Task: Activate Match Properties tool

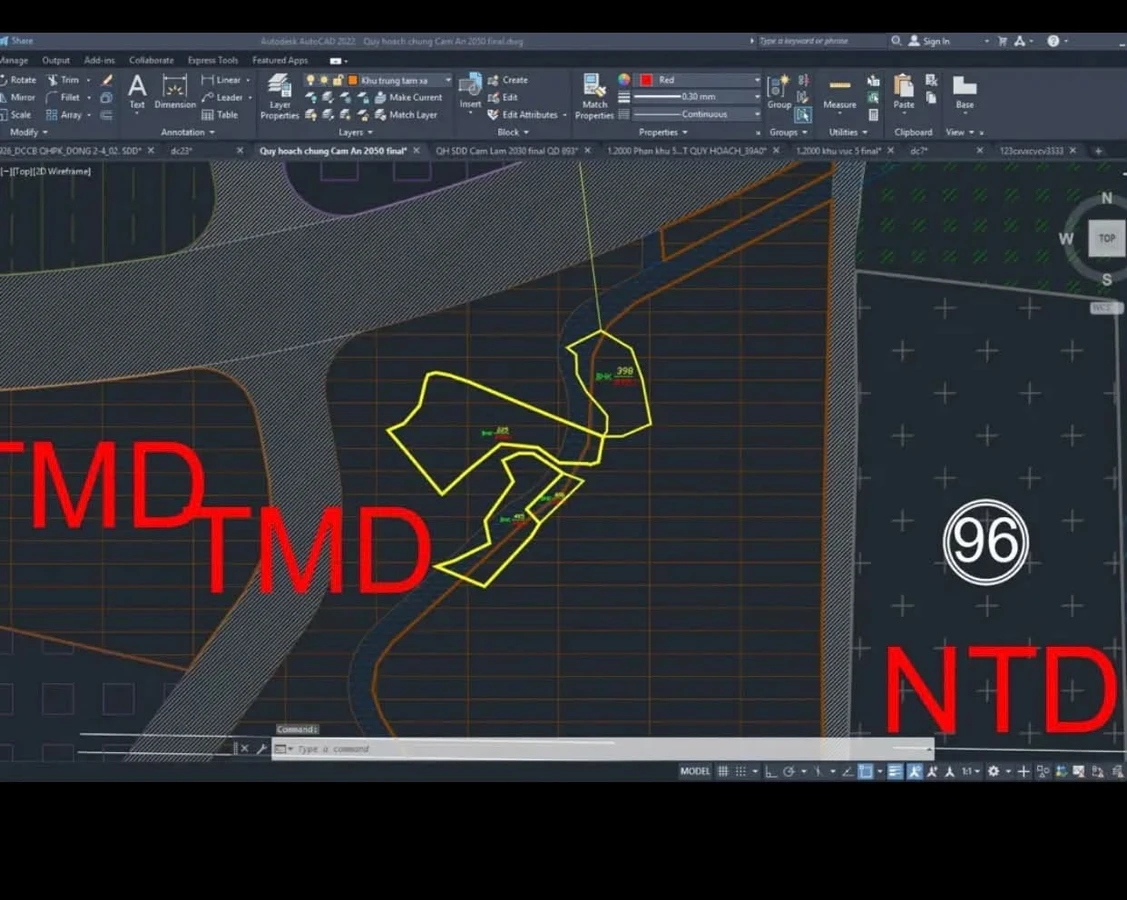Action: pyautogui.click(x=594, y=96)
